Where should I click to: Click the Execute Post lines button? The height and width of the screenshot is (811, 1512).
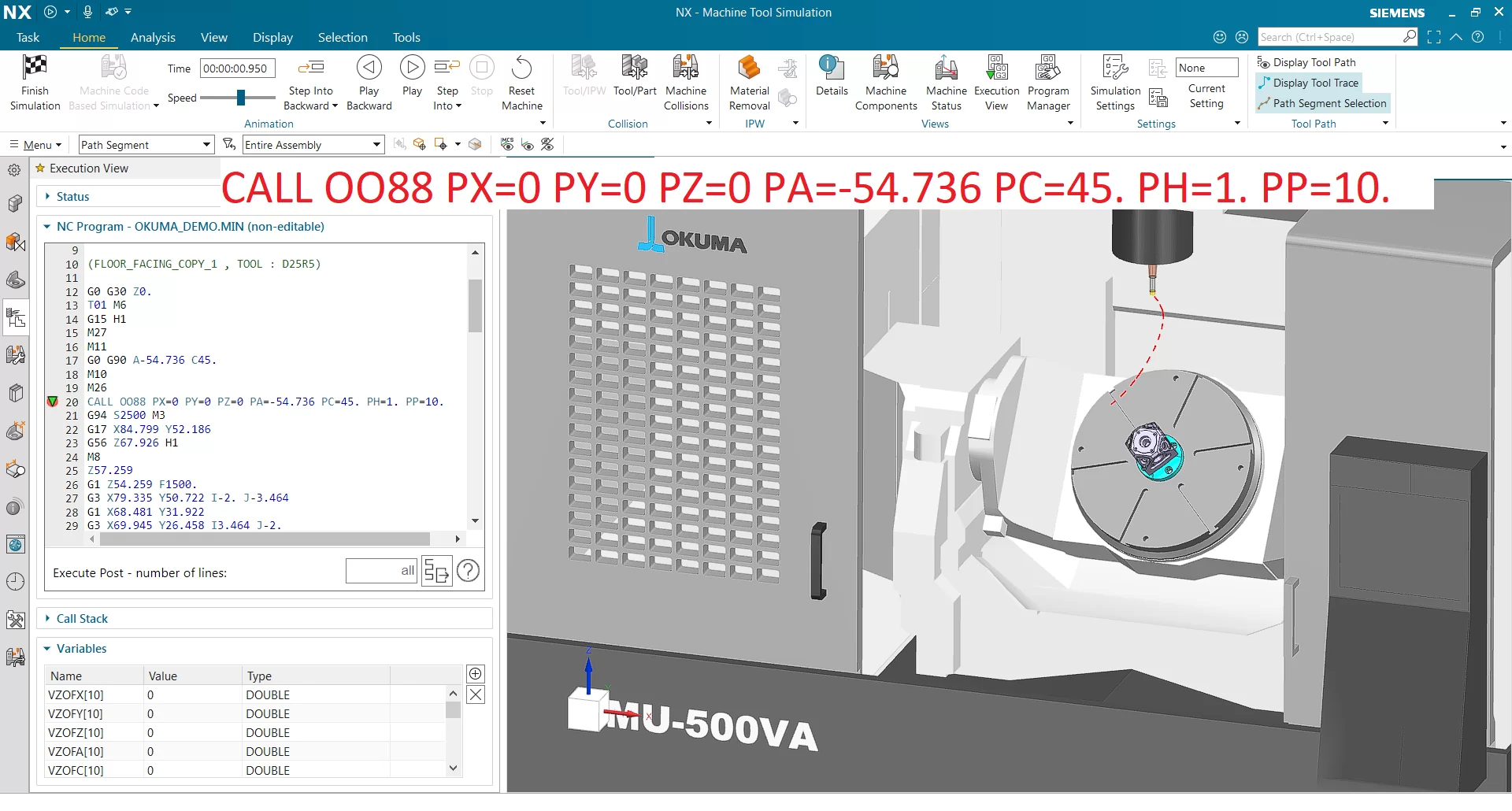(437, 571)
